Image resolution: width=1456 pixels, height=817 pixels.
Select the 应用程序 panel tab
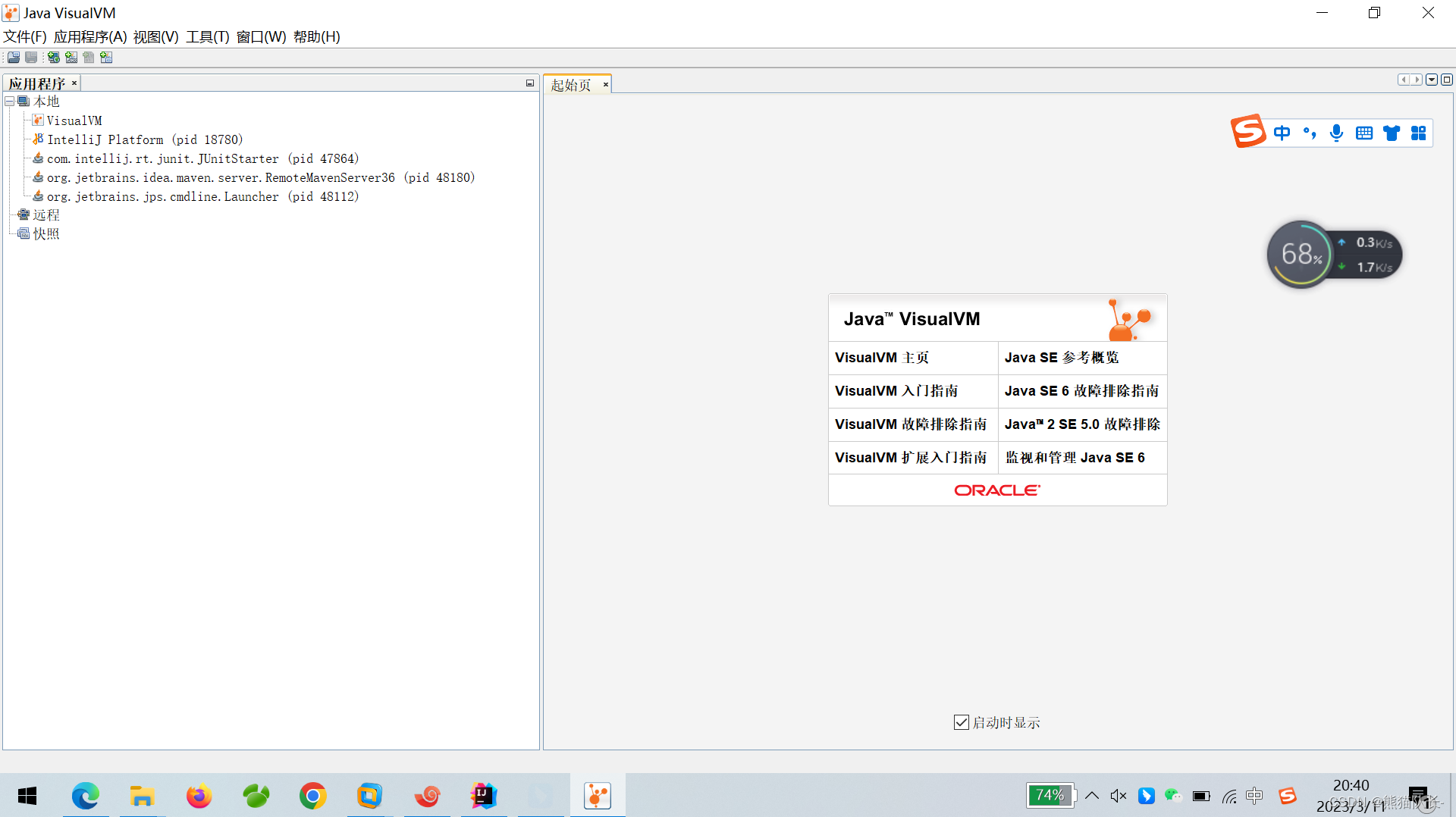[x=36, y=83]
